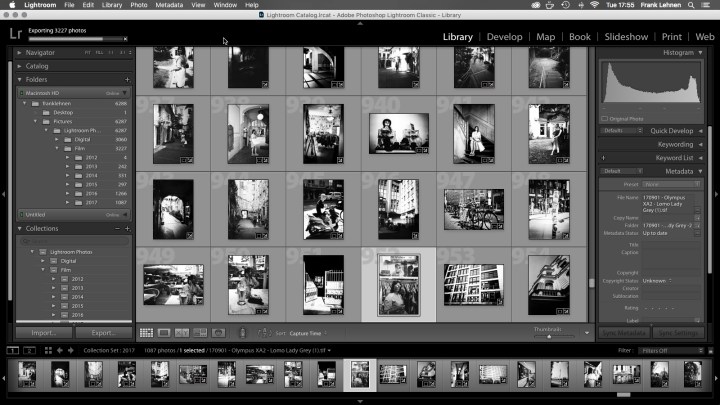Click the Import button
Screen dimensions: 720x405
[45, 332]
